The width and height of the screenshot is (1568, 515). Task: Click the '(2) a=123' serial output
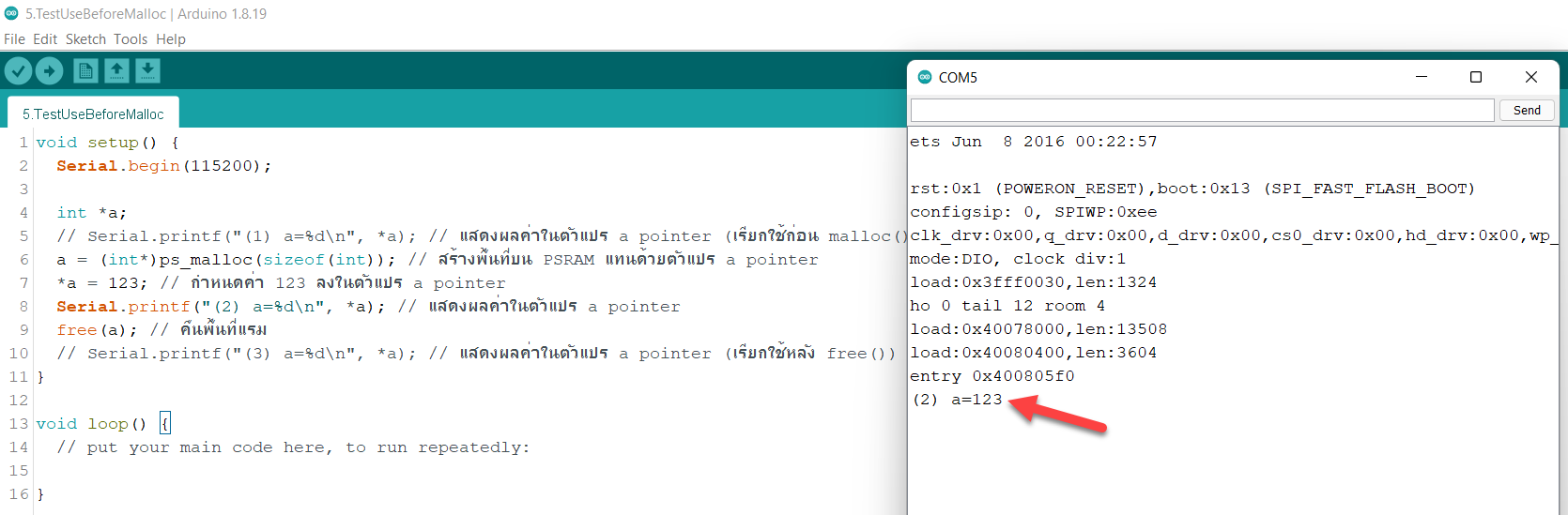pyautogui.click(x=957, y=400)
